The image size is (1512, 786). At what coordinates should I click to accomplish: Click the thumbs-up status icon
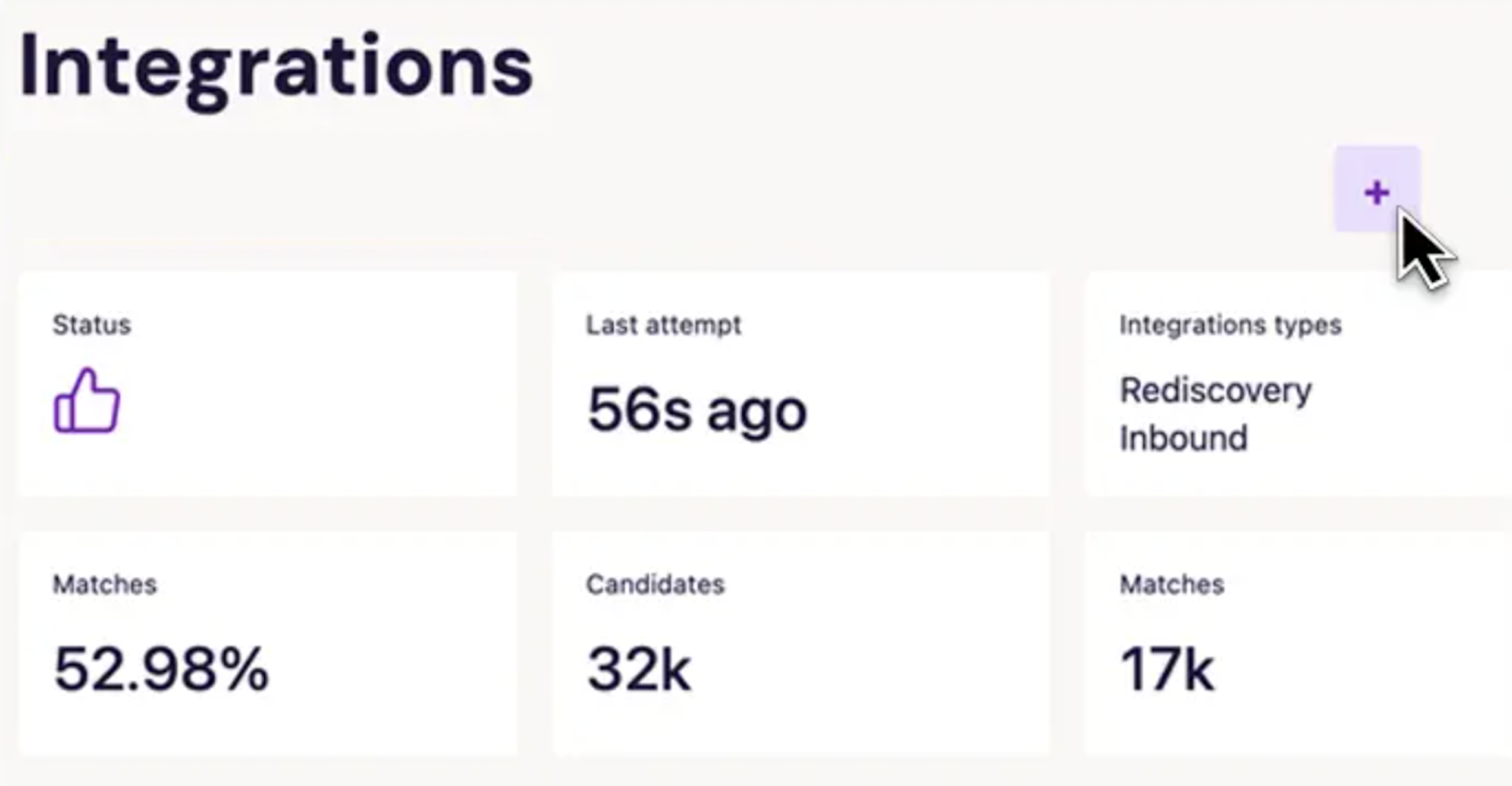[86, 400]
